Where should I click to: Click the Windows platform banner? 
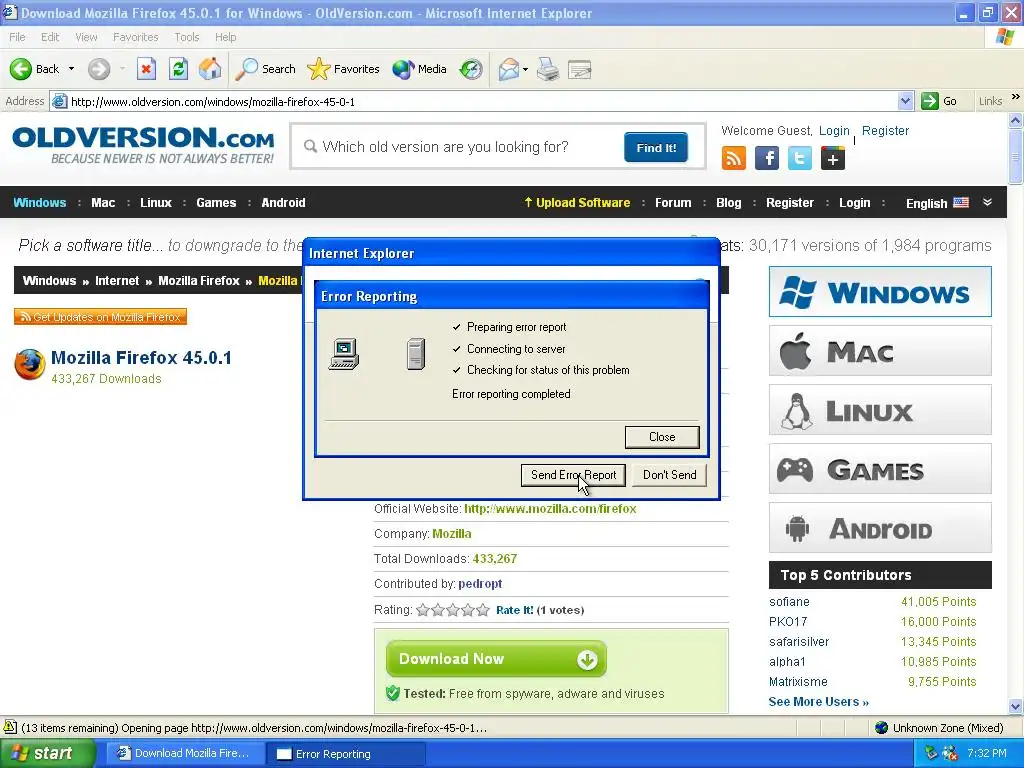[x=880, y=291]
